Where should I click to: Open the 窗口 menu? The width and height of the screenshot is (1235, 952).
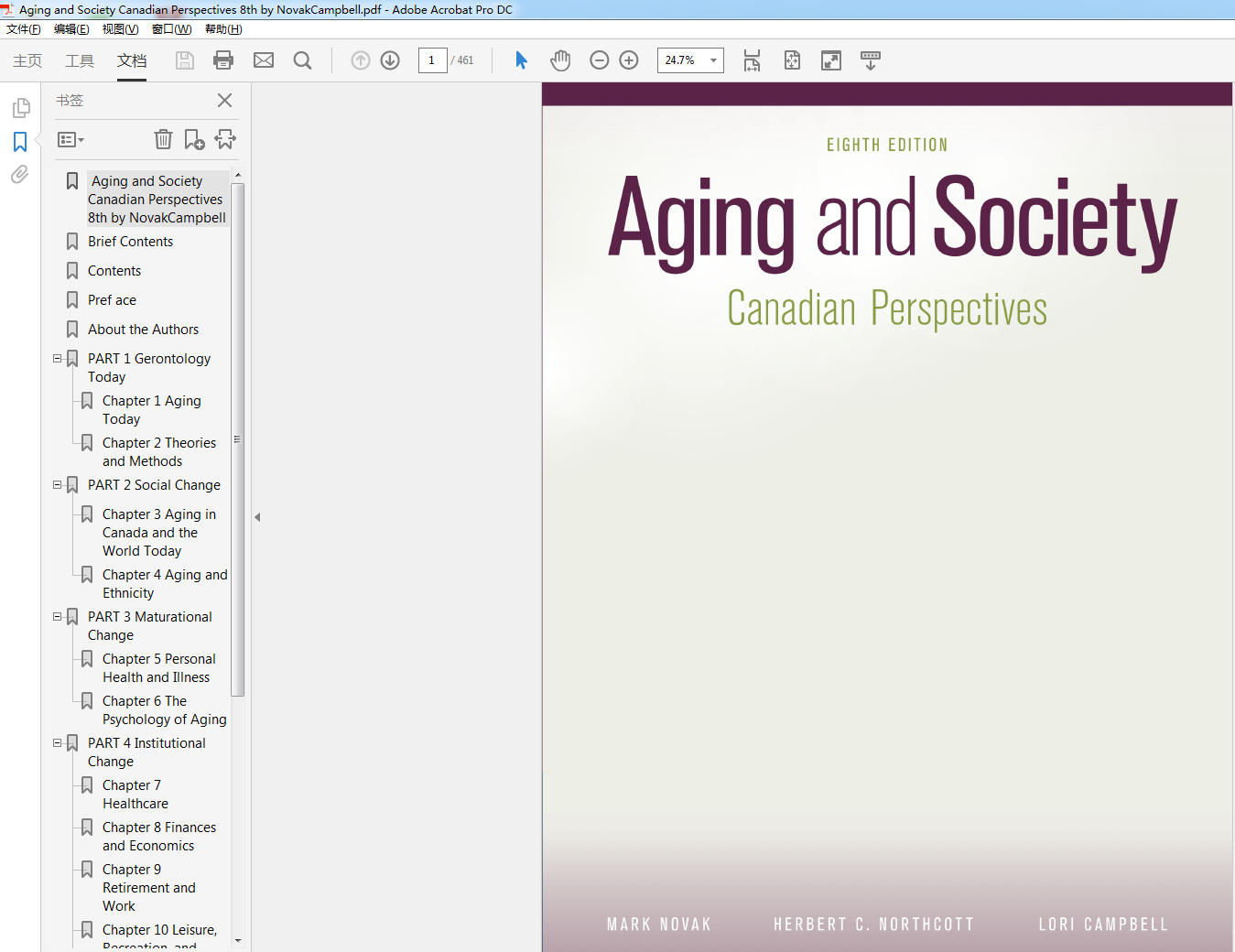click(172, 29)
